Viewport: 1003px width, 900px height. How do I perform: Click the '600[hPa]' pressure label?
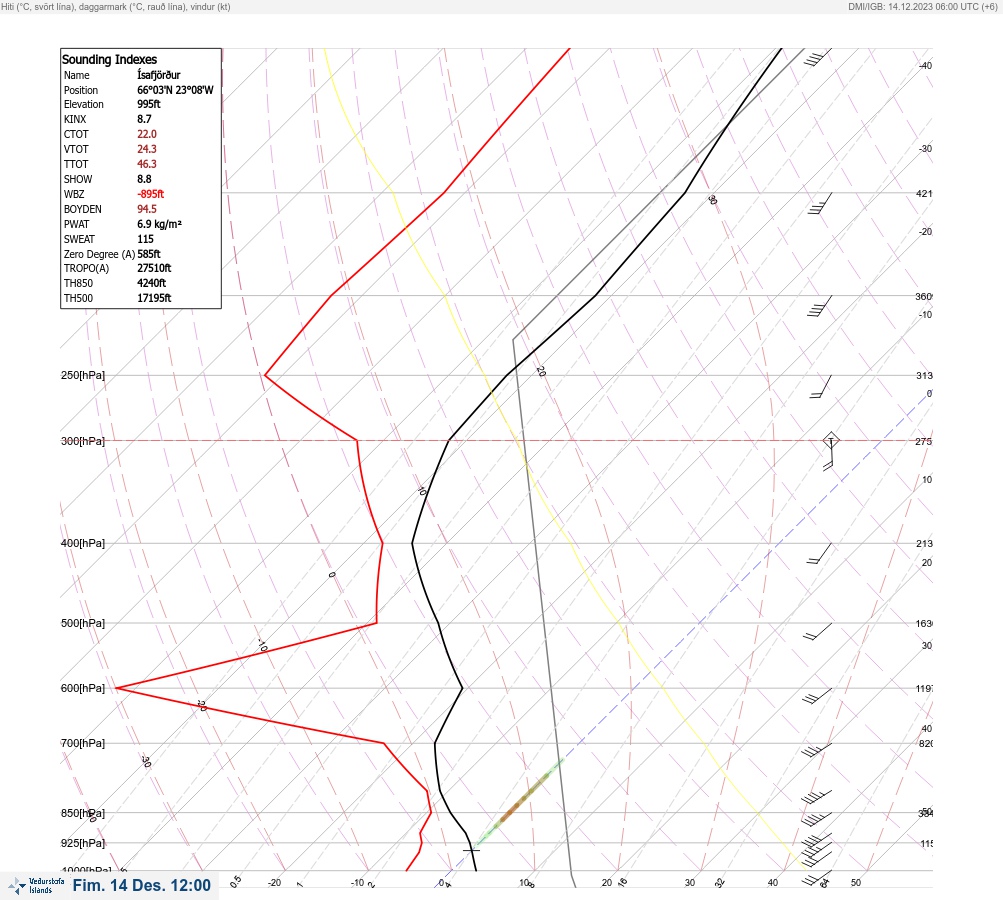point(83,688)
